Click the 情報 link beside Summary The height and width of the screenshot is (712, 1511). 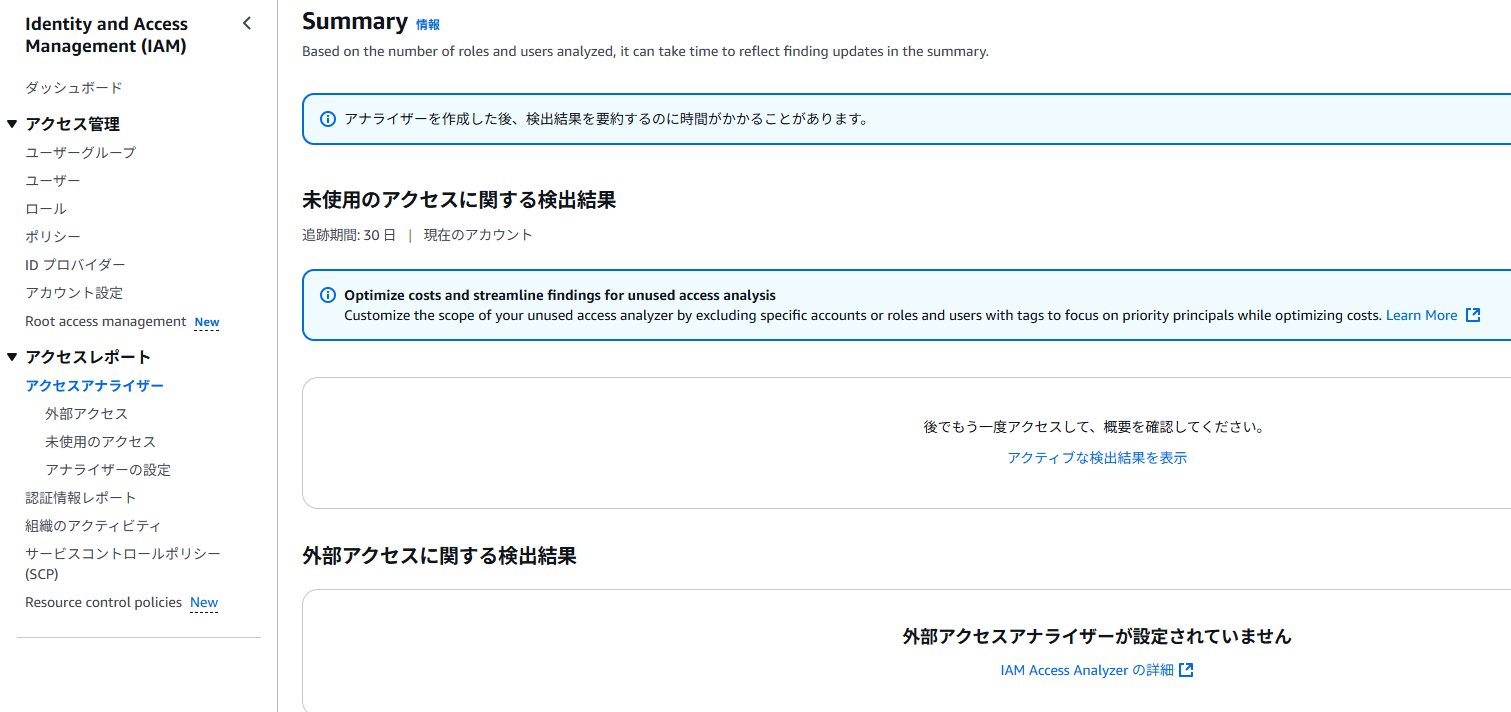point(428,24)
